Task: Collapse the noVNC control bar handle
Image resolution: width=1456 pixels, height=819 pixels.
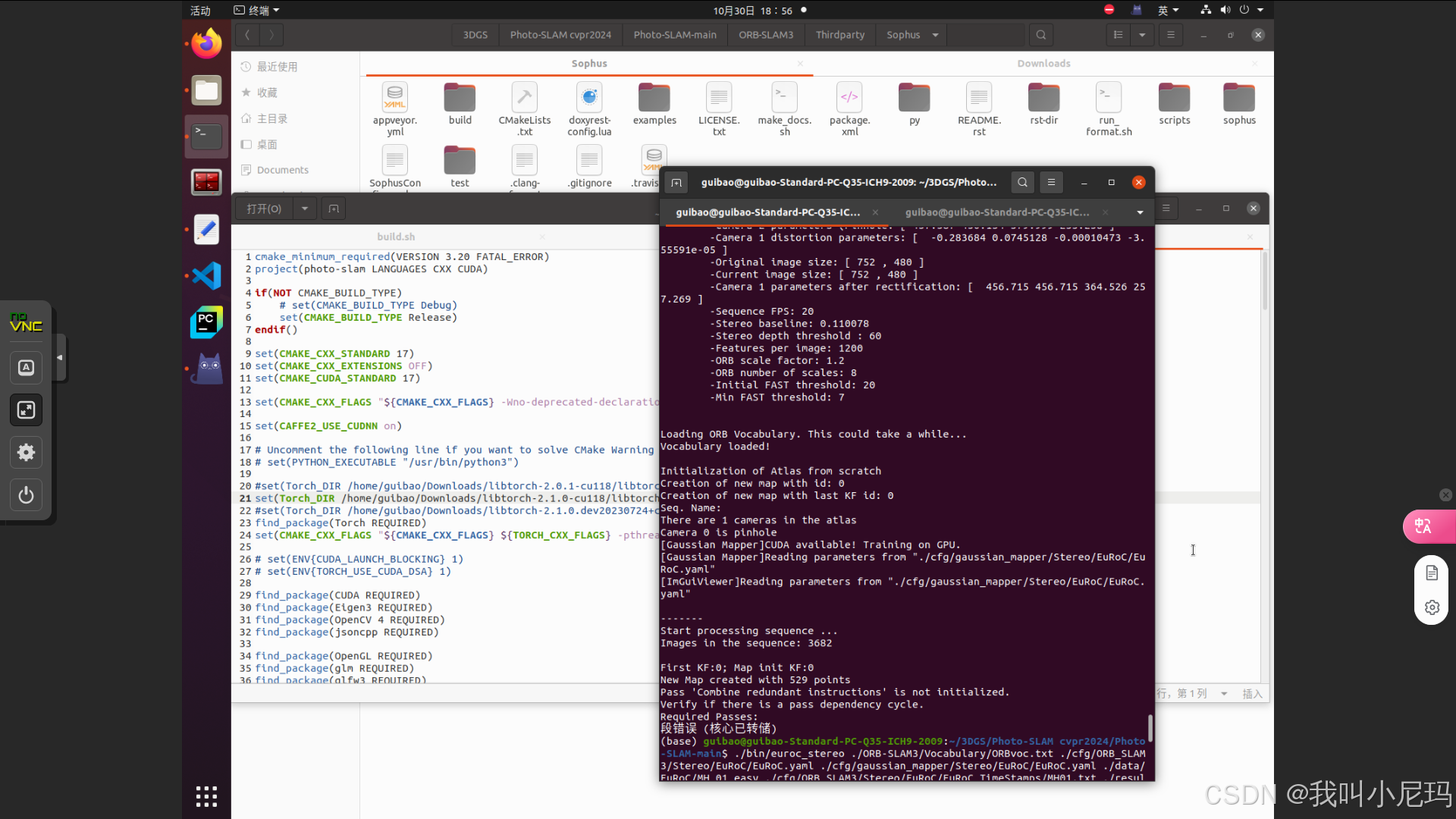Action: point(60,357)
